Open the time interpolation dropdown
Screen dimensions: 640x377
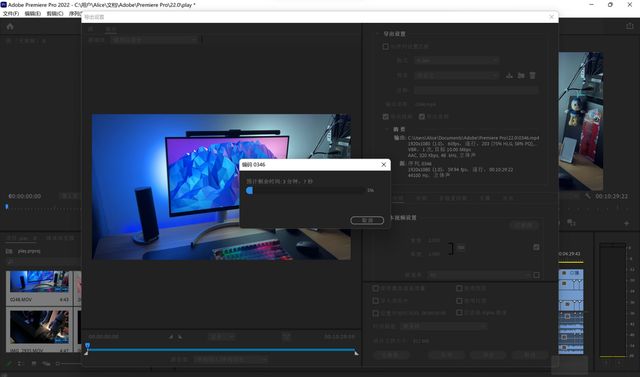pyautogui.click(x=443, y=326)
